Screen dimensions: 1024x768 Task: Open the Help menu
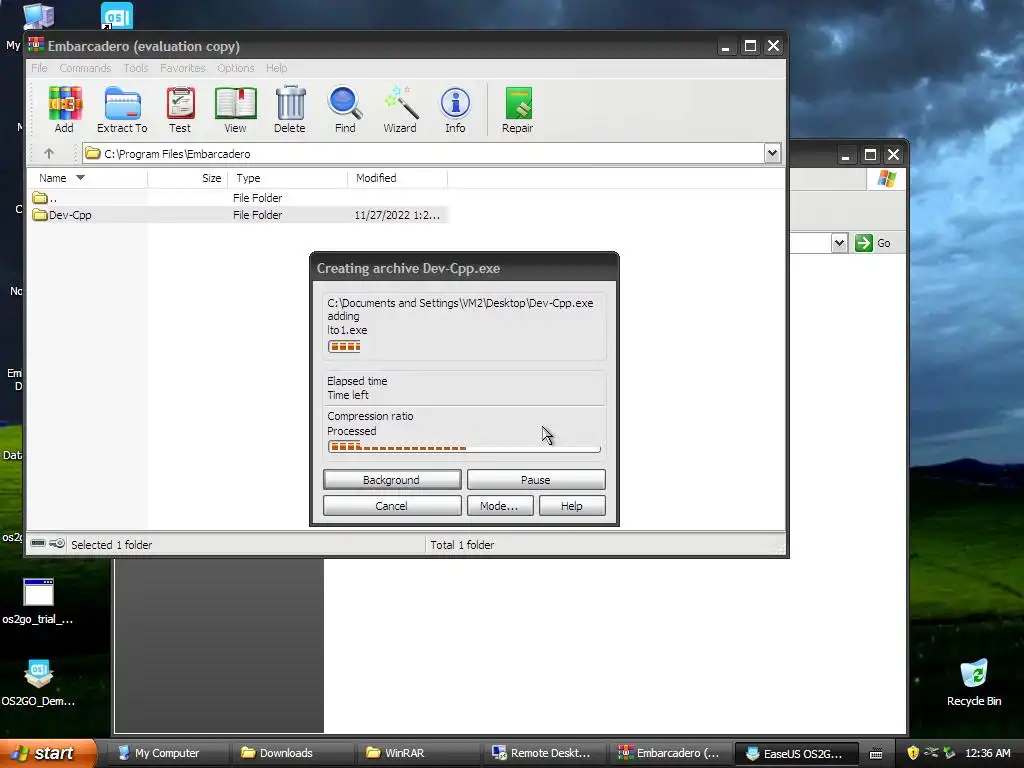(x=276, y=68)
